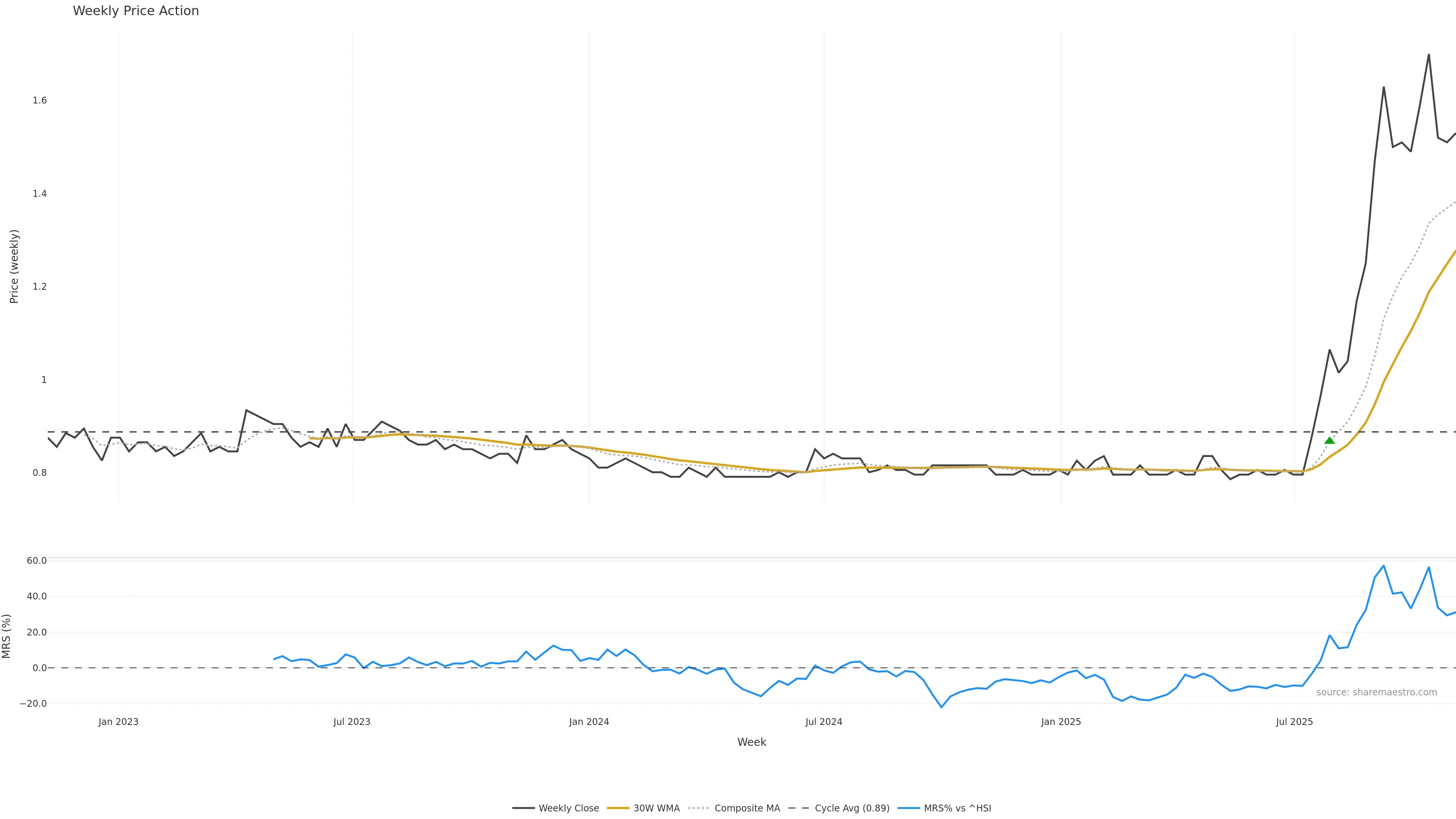Select the Jan 2024 x-axis tick label
1456x819 pixels.
[x=589, y=722]
